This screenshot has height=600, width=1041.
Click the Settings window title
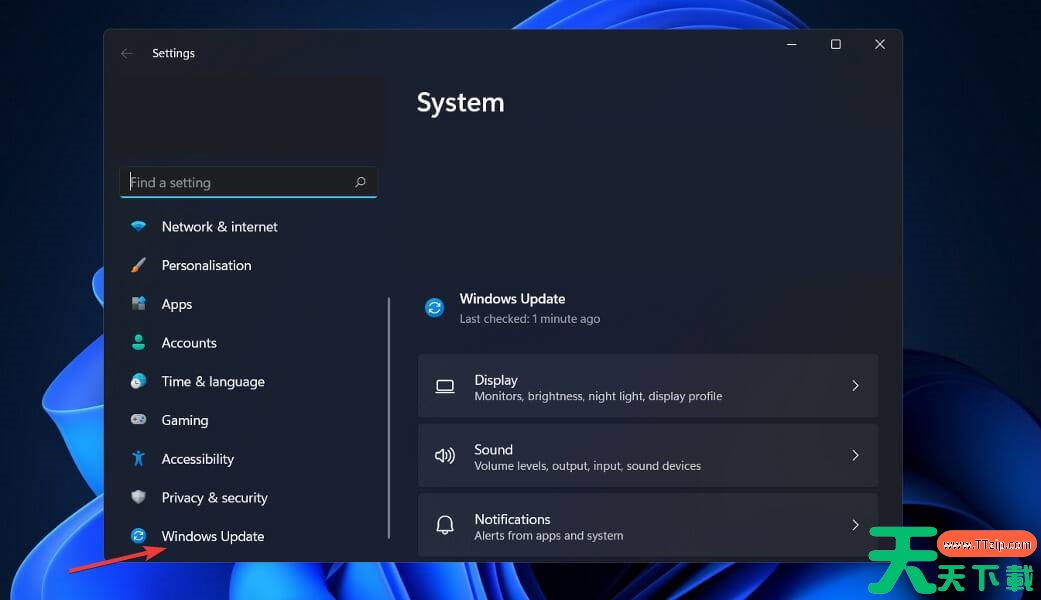pos(173,53)
